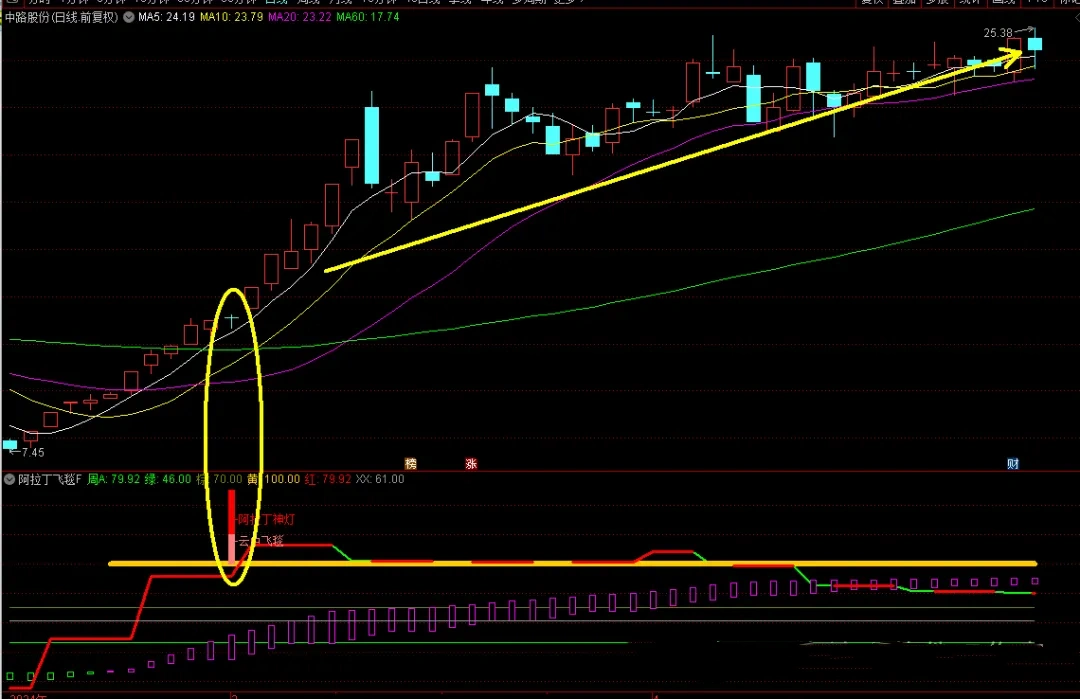Expand the MA indicator settings dropdown arrow
The height and width of the screenshot is (699, 1080).
click(x=129, y=17)
